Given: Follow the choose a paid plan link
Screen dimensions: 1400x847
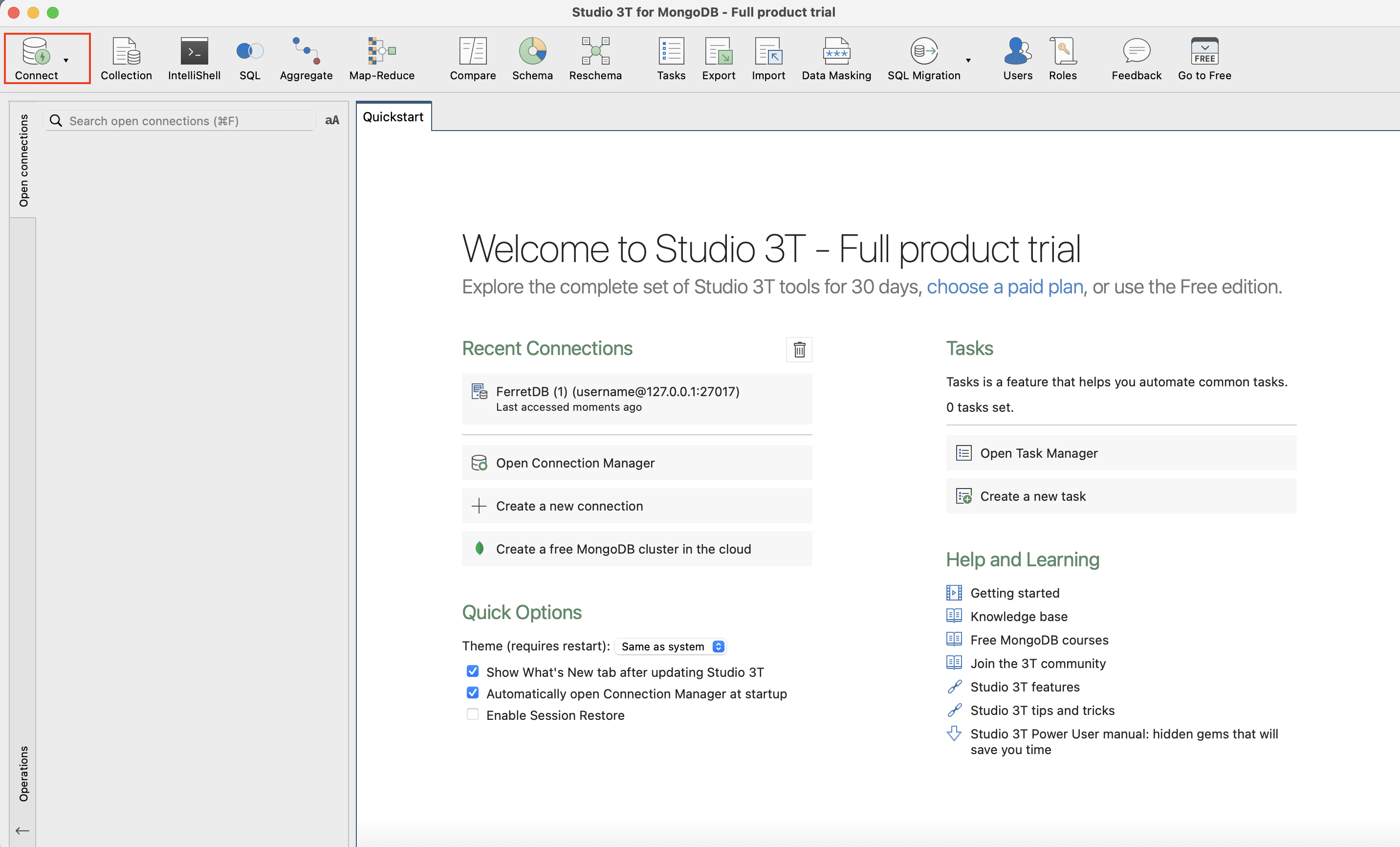Looking at the screenshot, I should [1005, 287].
